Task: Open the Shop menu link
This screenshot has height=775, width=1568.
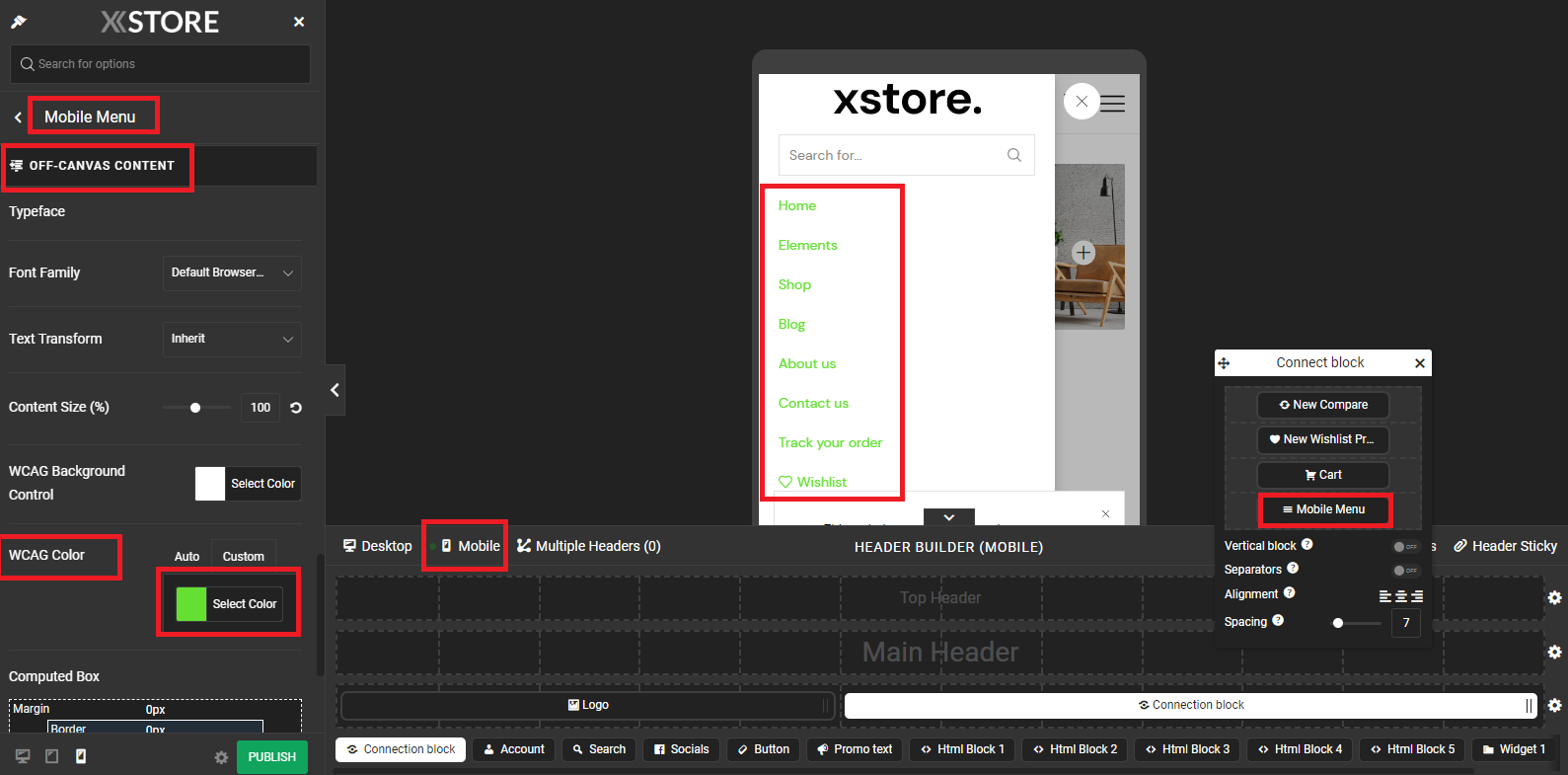Action: 794,284
